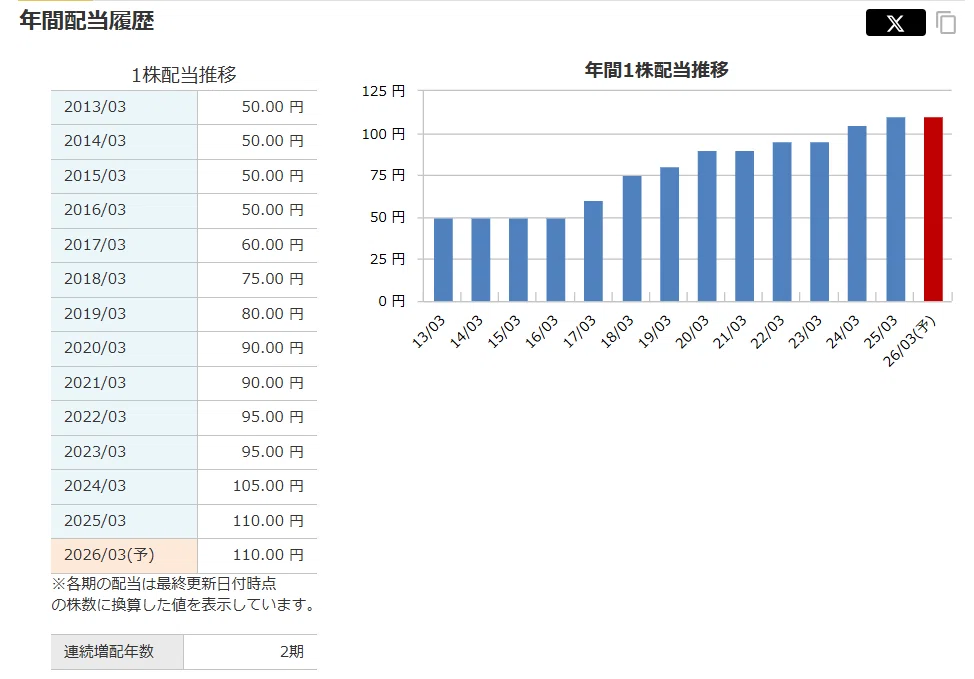Click the 18/03 chart bar
This screenshot has height=679, width=974.
pyautogui.click(x=632, y=239)
